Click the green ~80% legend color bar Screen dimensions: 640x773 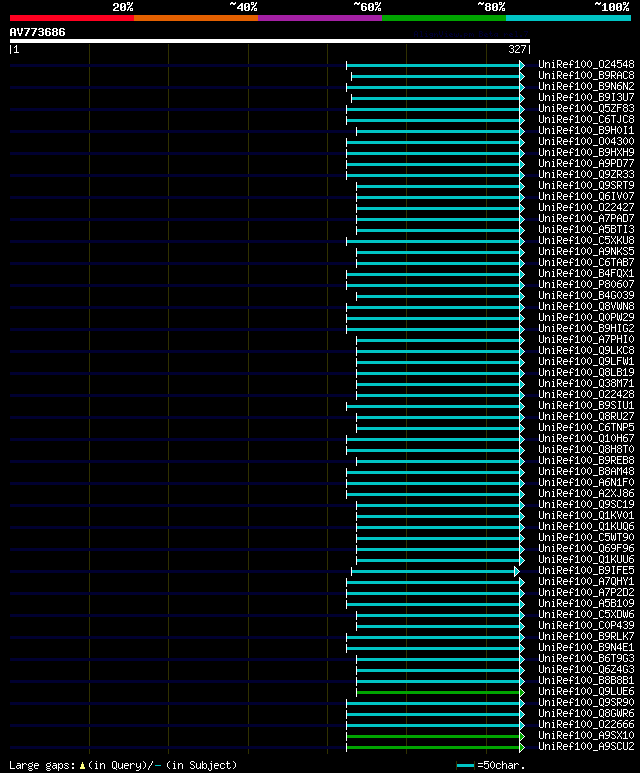pyautogui.click(x=444, y=18)
